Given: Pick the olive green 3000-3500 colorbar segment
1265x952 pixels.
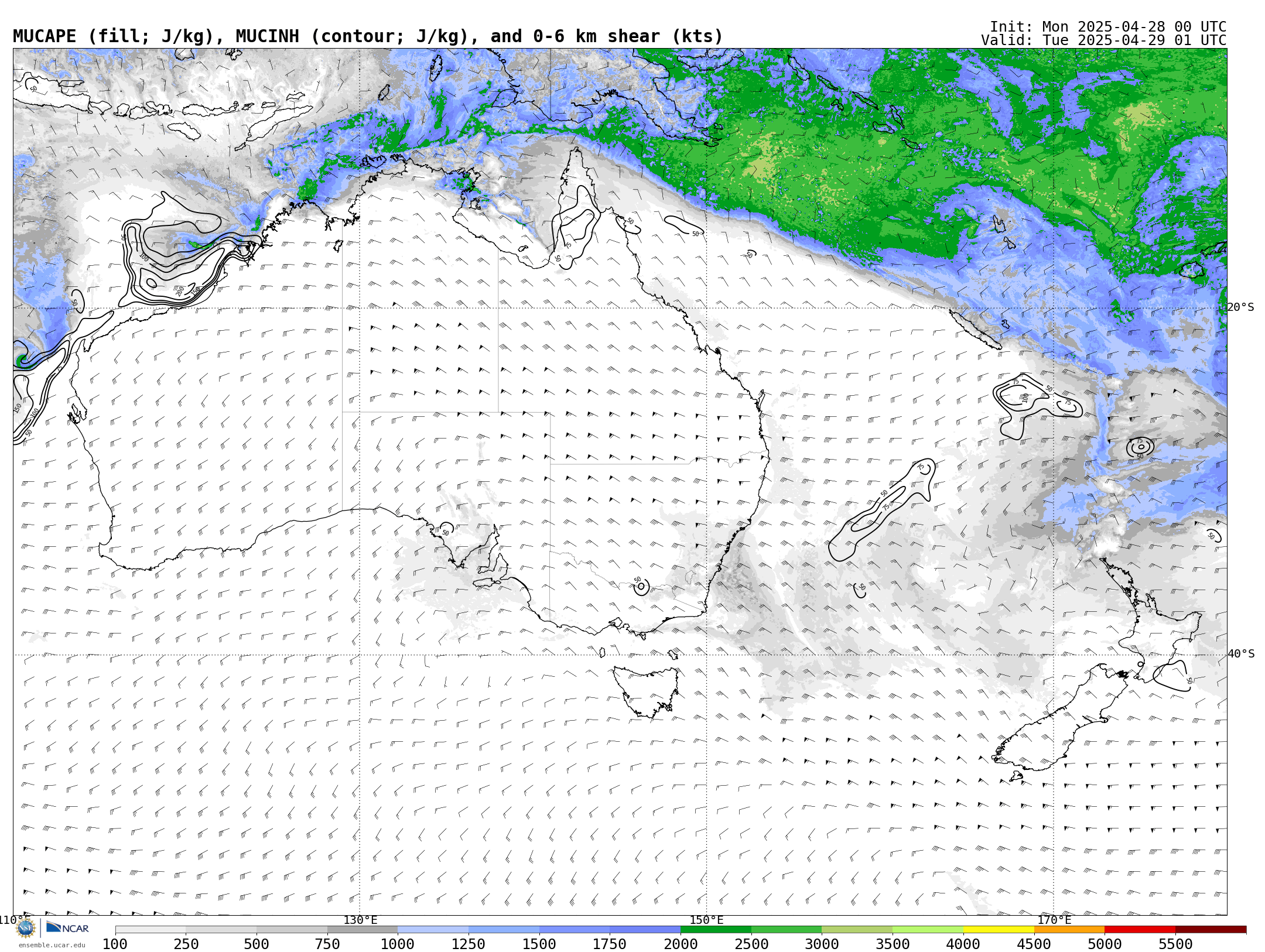Looking at the screenshot, I should (857, 930).
